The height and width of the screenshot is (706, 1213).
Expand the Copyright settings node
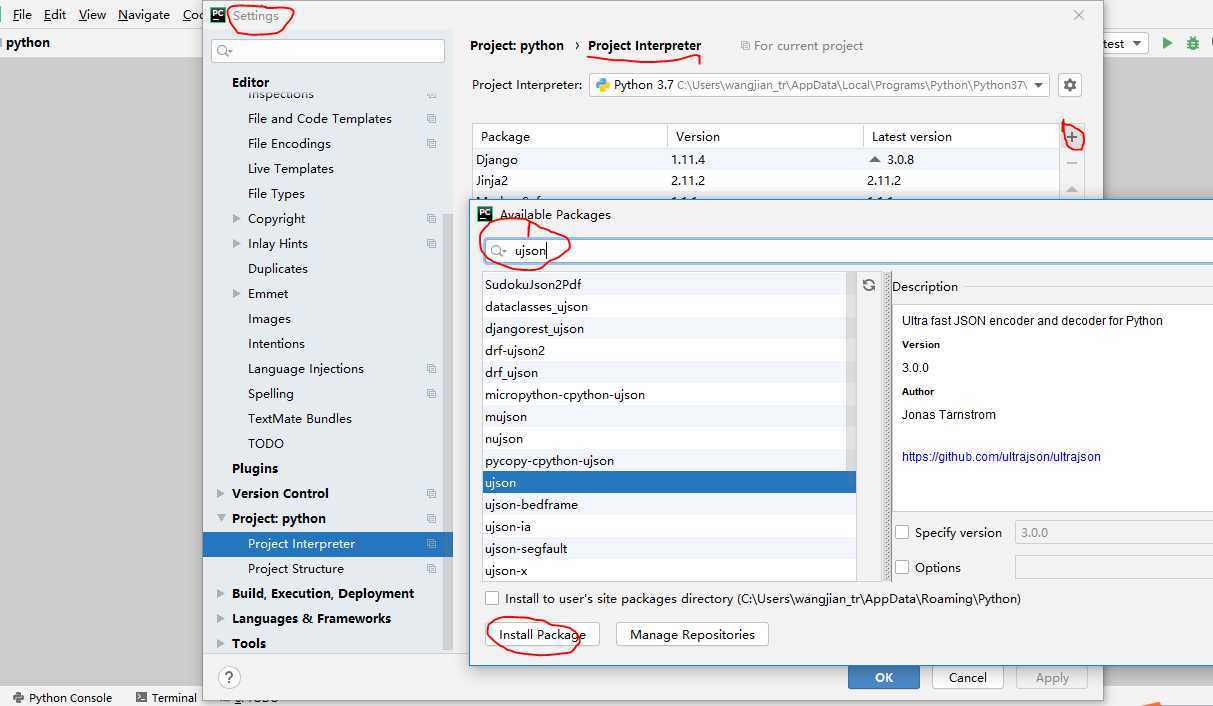coord(237,219)
